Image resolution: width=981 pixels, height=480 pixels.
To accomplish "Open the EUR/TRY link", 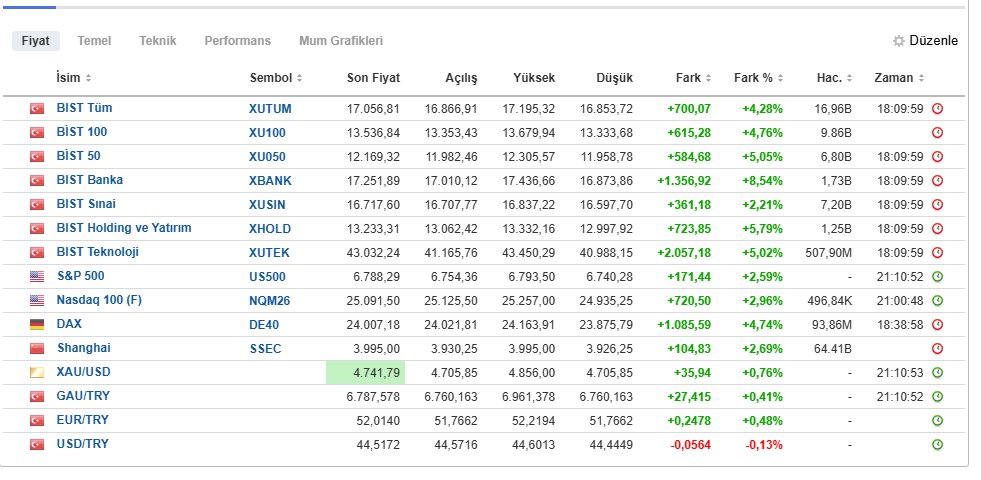I will click(x=83, y=420).
